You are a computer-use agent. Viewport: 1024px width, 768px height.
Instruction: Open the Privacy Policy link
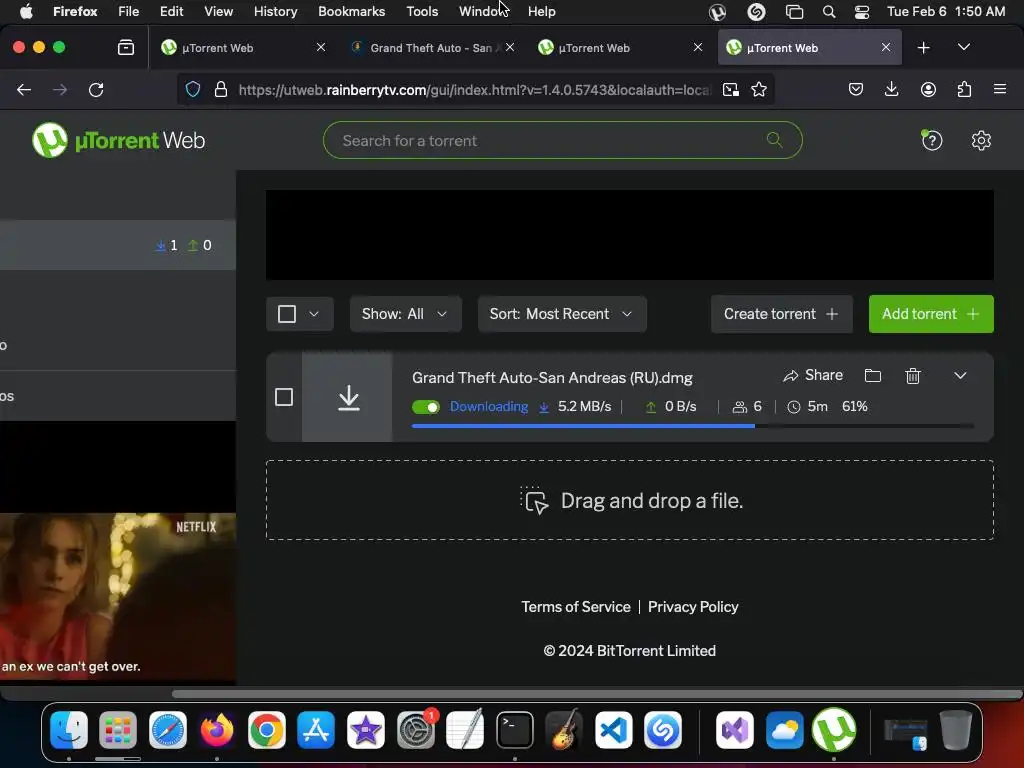[693, 607]
